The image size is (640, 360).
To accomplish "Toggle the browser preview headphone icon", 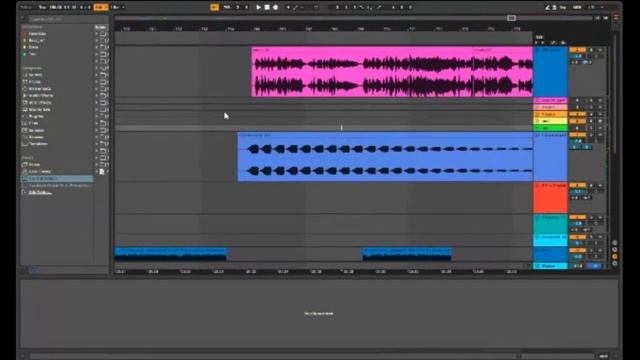I will pos(34,269).
